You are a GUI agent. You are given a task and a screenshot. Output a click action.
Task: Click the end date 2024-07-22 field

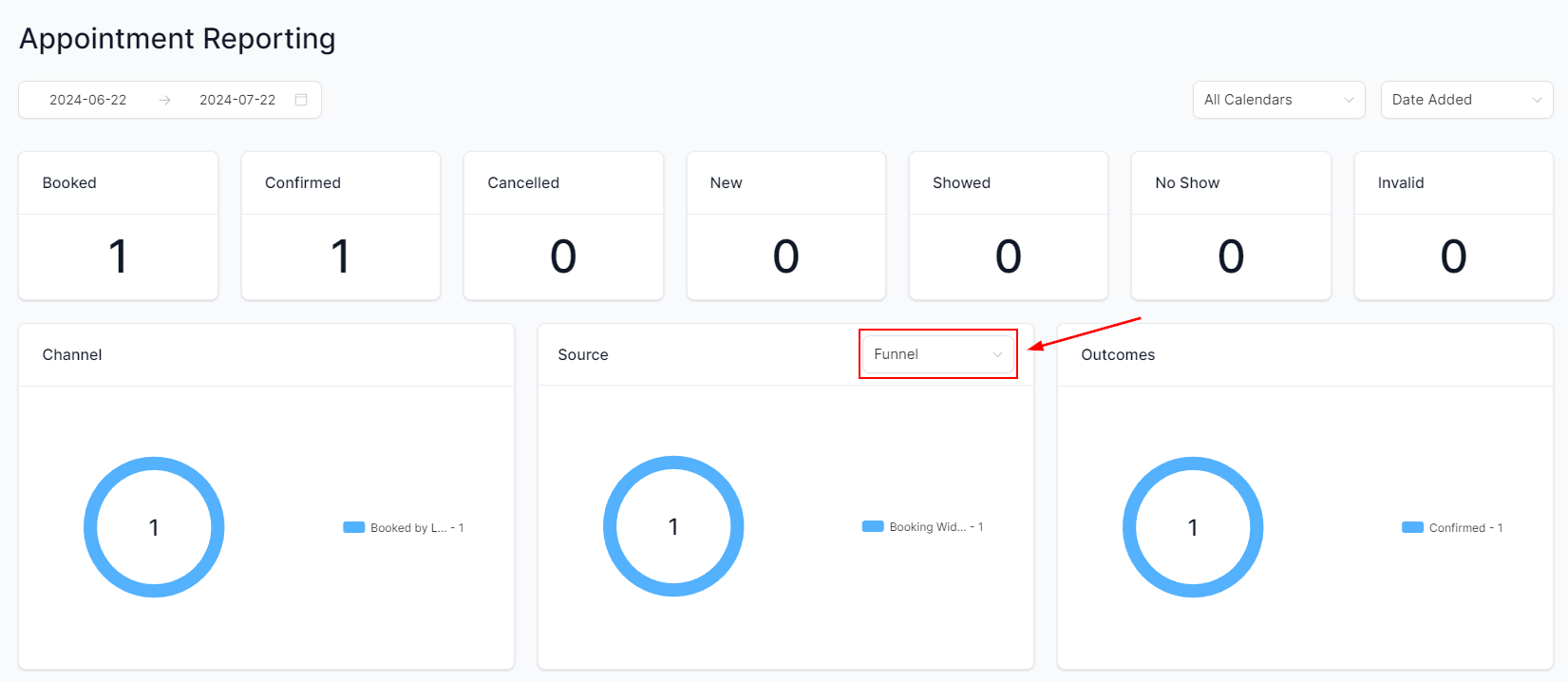(x=237, y=100)
